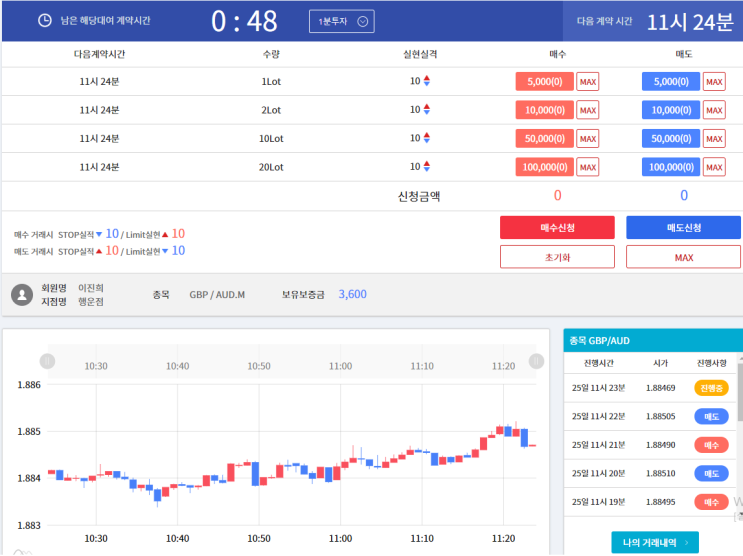Viewport: 743px width, 556px height.
Task: Open the 1분투자 investment type dropdown
Action: (x=342, y=21)
